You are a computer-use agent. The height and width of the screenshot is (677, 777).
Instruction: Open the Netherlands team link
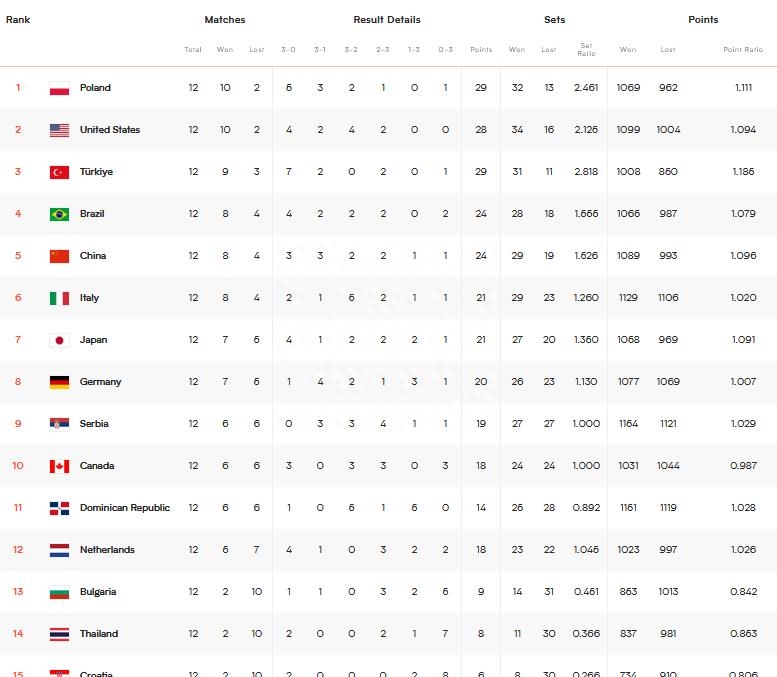click(x=107, y=550)
